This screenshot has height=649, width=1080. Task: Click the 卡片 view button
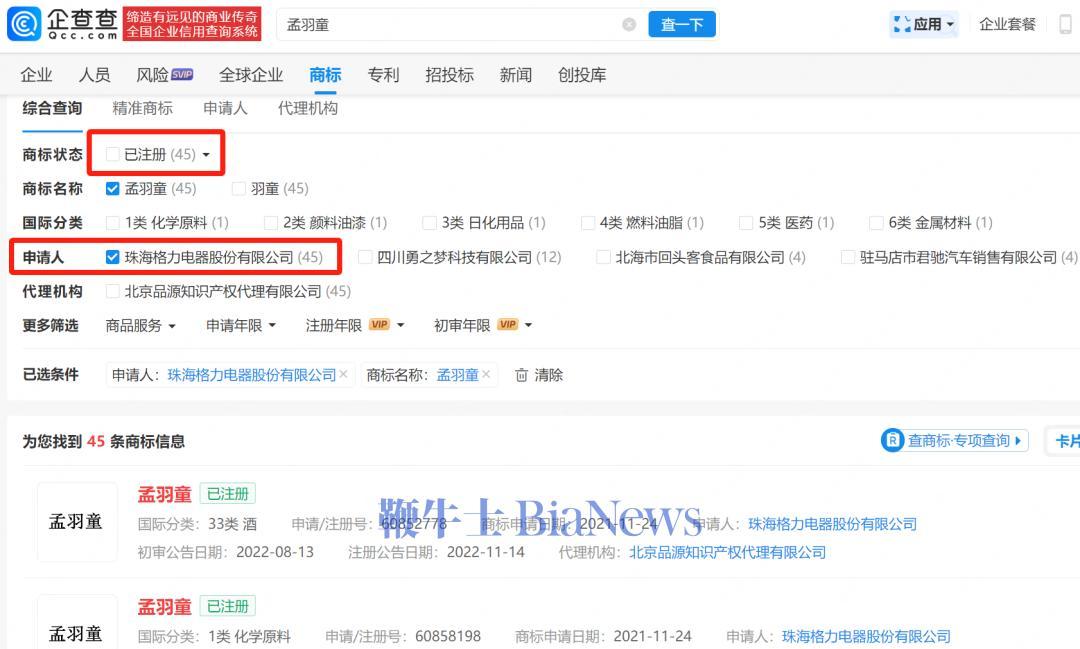coord(1065,441)
